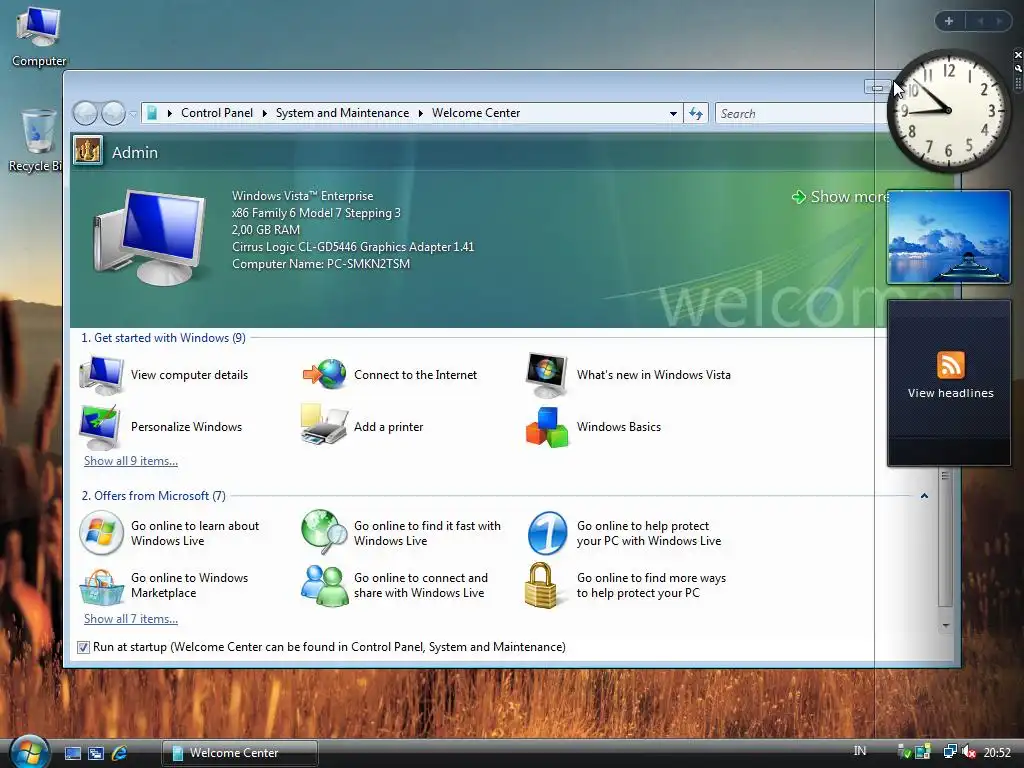Viewport: 1024px width, 768px height.
Task: Click Welcome Center scrollbar down arrow
Action: coord(945,626)
